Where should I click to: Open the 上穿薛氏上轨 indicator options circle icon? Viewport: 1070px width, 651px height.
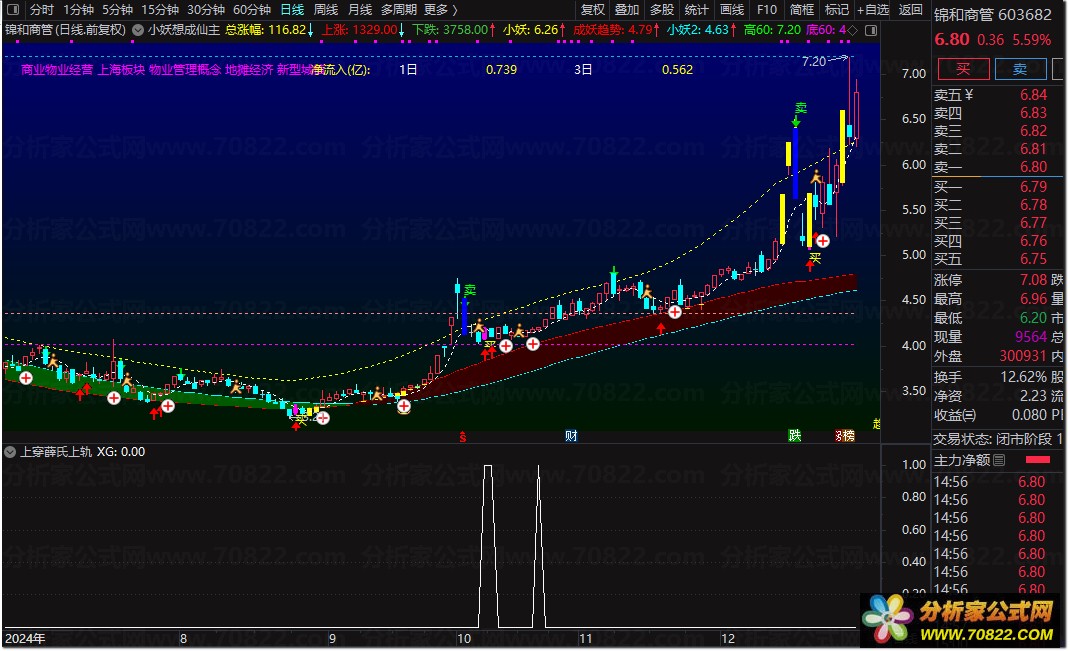click(x=10, y=452)
